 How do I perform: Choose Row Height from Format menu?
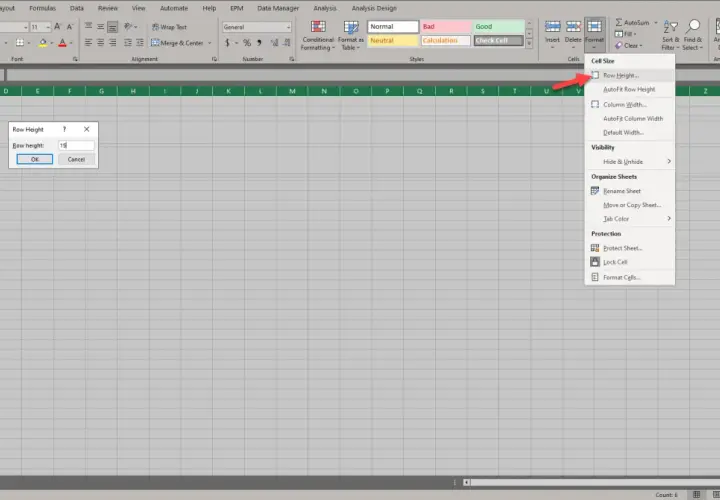click(x=630, y=75)
